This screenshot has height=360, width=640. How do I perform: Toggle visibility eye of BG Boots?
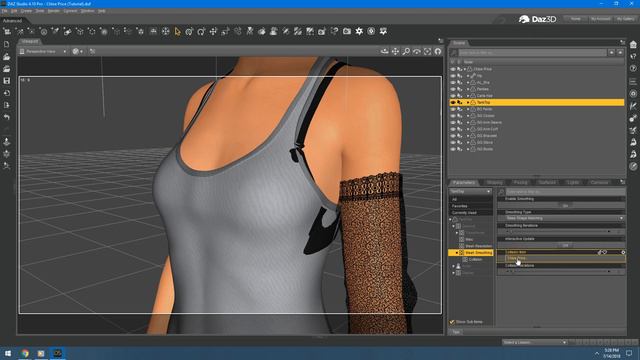(x=453, y=149)
